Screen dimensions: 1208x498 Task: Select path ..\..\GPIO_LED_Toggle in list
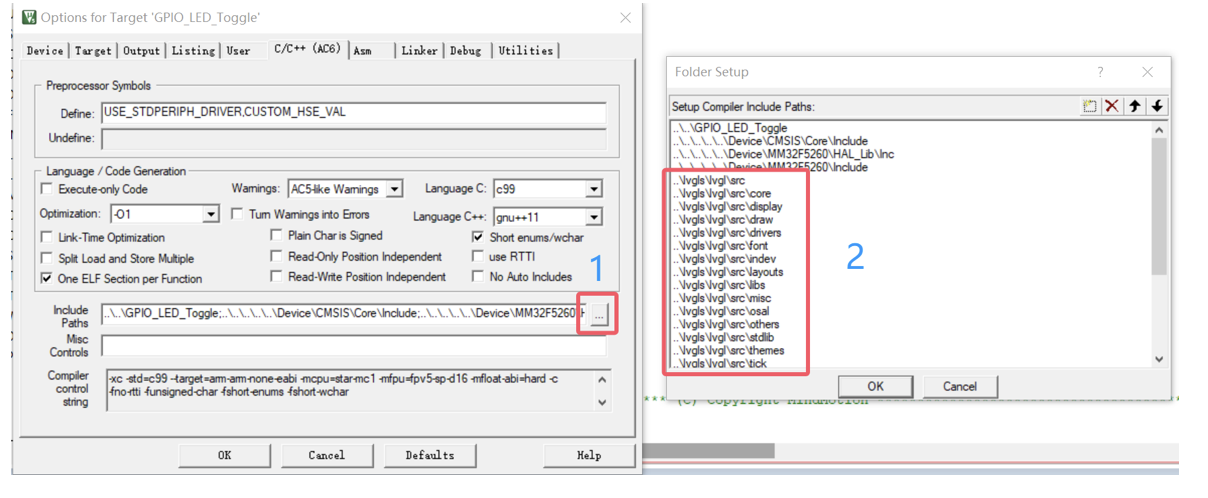click(730, 128)
